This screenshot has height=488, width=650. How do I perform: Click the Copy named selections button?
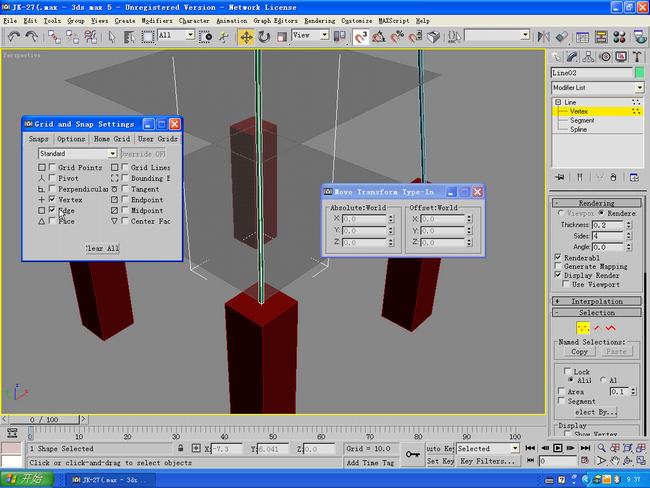(x=579, y=351)
